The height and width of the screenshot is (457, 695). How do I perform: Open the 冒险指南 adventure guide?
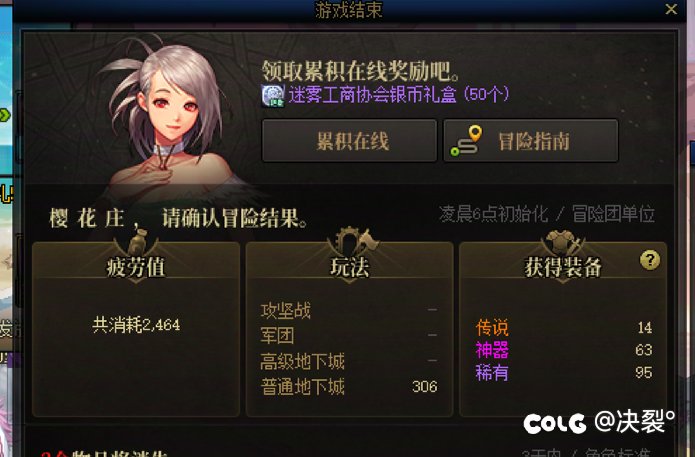[531, 141]
